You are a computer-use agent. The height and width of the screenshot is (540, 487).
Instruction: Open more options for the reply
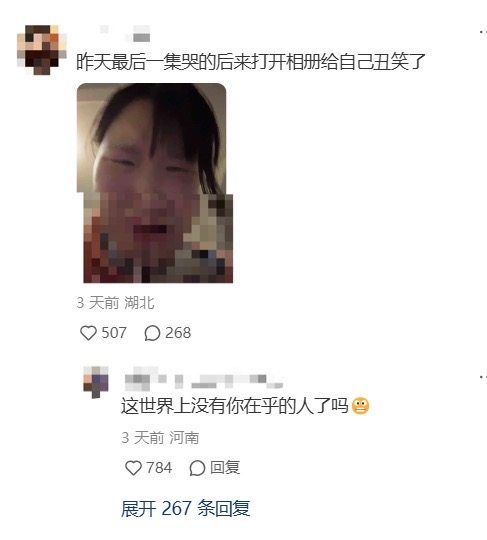483,377
